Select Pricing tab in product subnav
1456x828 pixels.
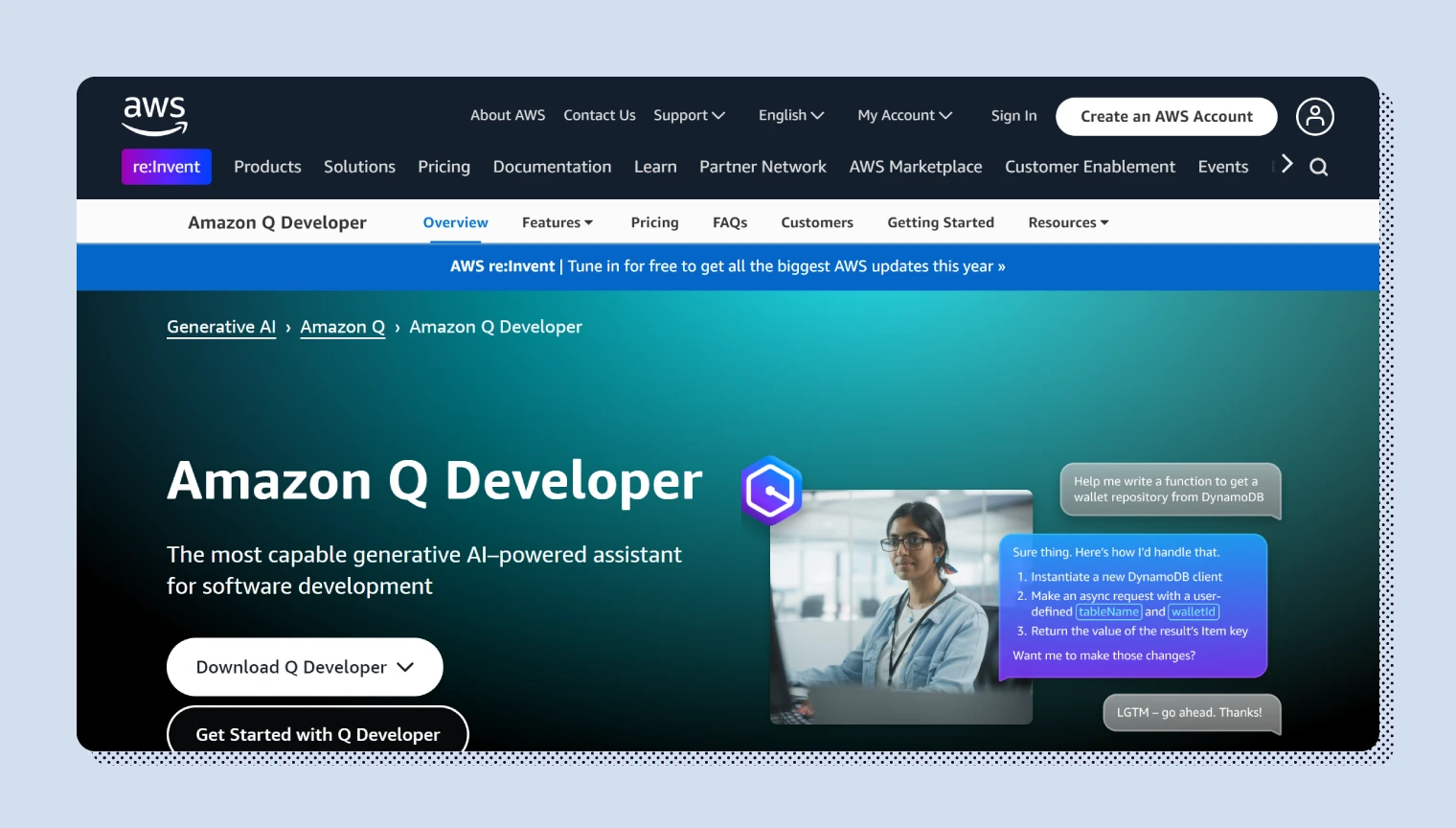tap(654, 222)
